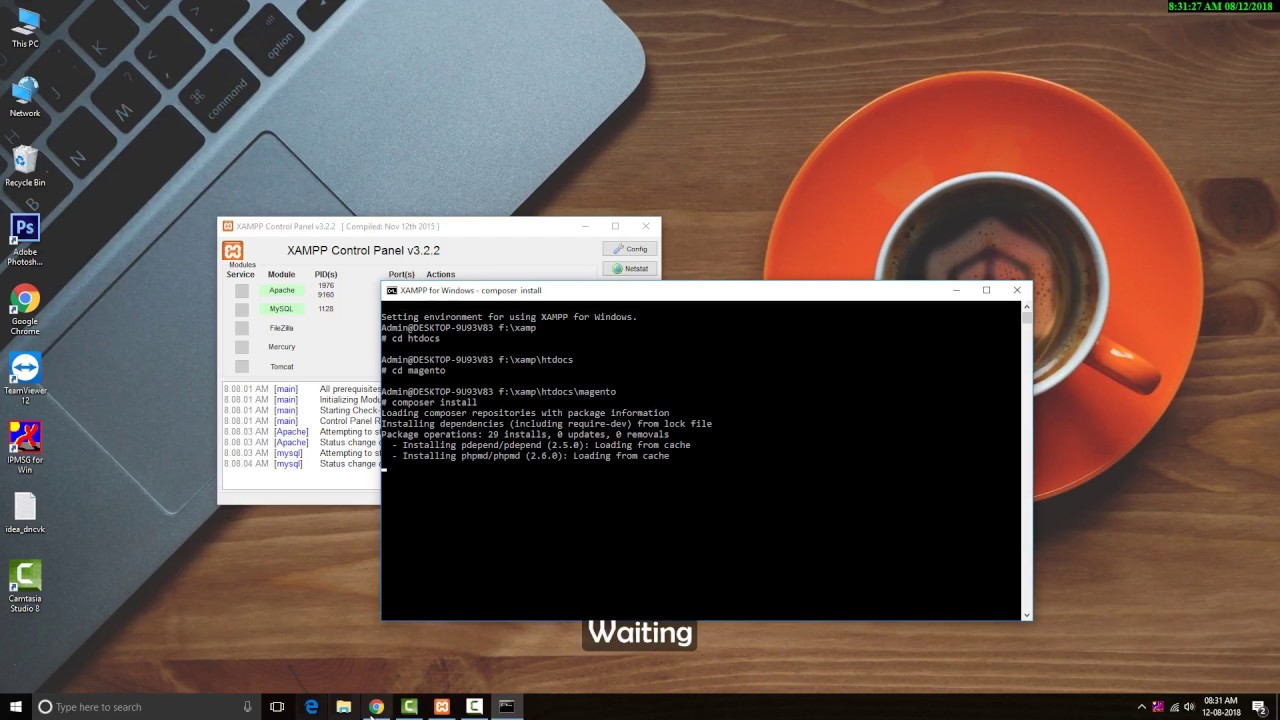Open Google Chrome from the taskbar
Image resolution: width=1280 pixels, height=720 pixels.
point(376,707)
